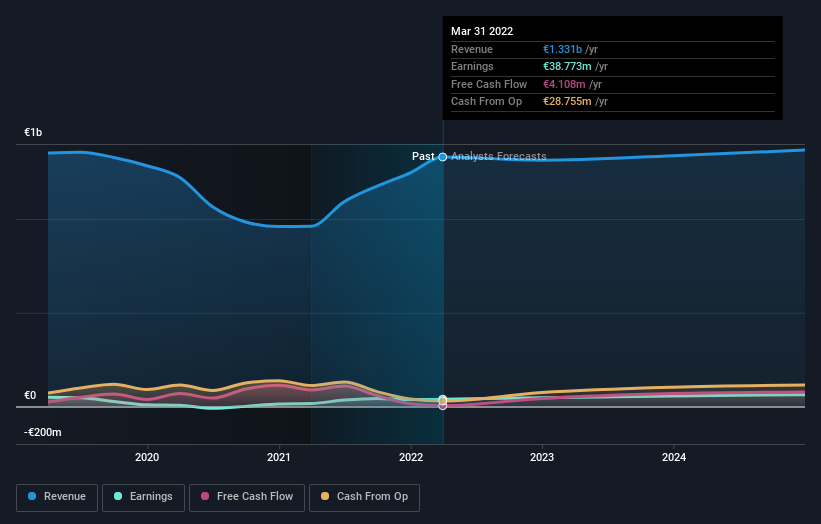The width and height of the screenshot is (821, 524).
Task: Toggle the Cash From Op legend button
Action: (364, 497)
